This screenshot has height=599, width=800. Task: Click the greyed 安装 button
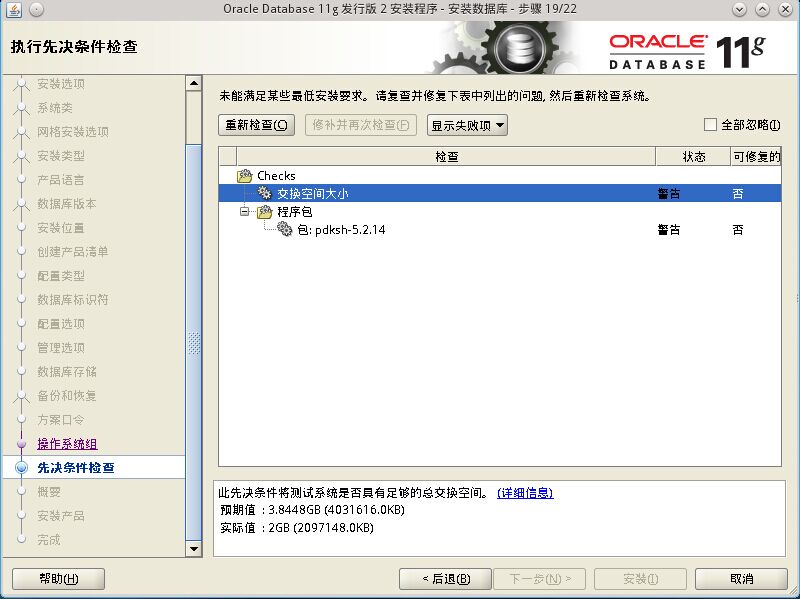pos(640,579)
